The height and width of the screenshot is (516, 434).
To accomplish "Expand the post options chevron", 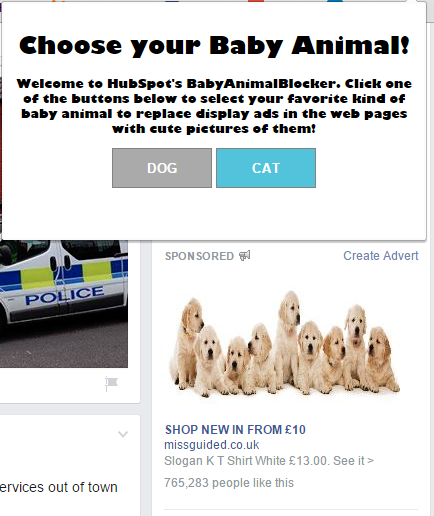I will tap(123, 434).
